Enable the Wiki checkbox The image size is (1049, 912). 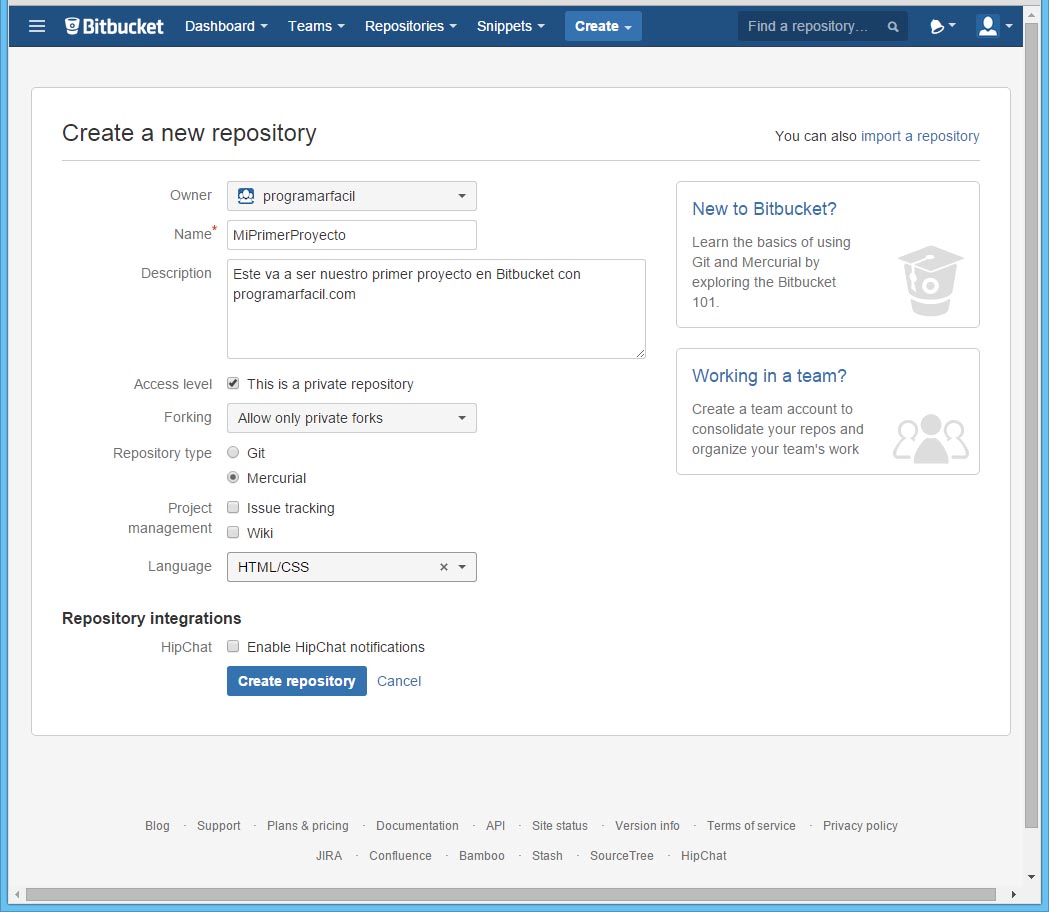[x=233, y=533]
